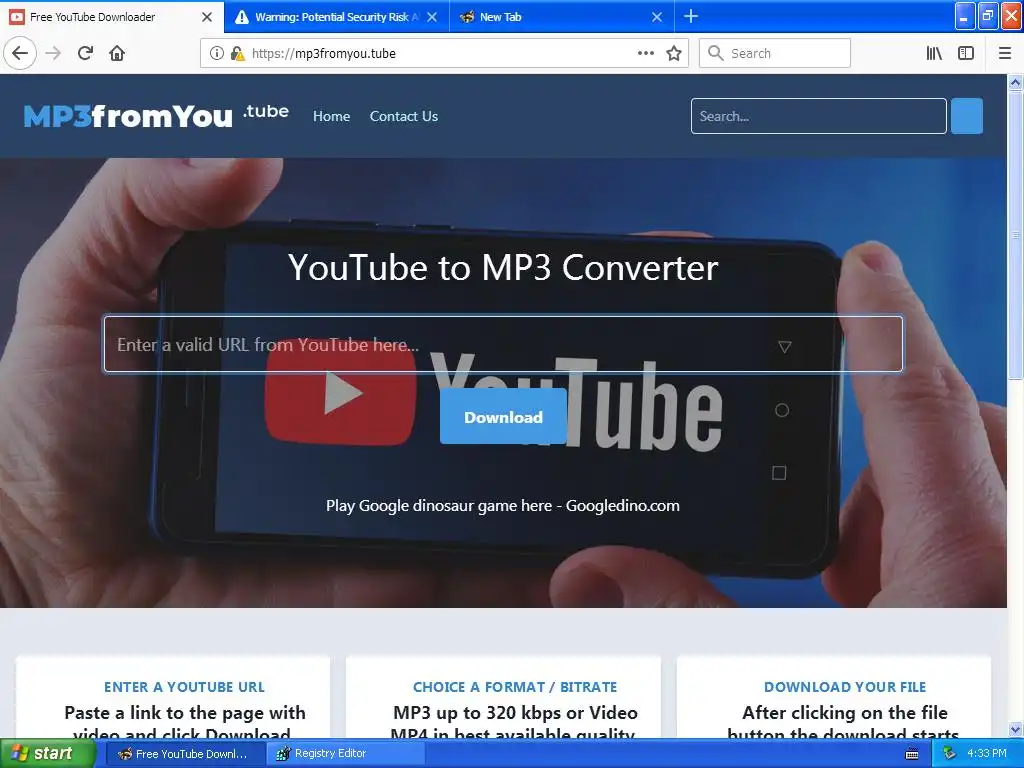Bookmark this page with the star

(674, 53)
